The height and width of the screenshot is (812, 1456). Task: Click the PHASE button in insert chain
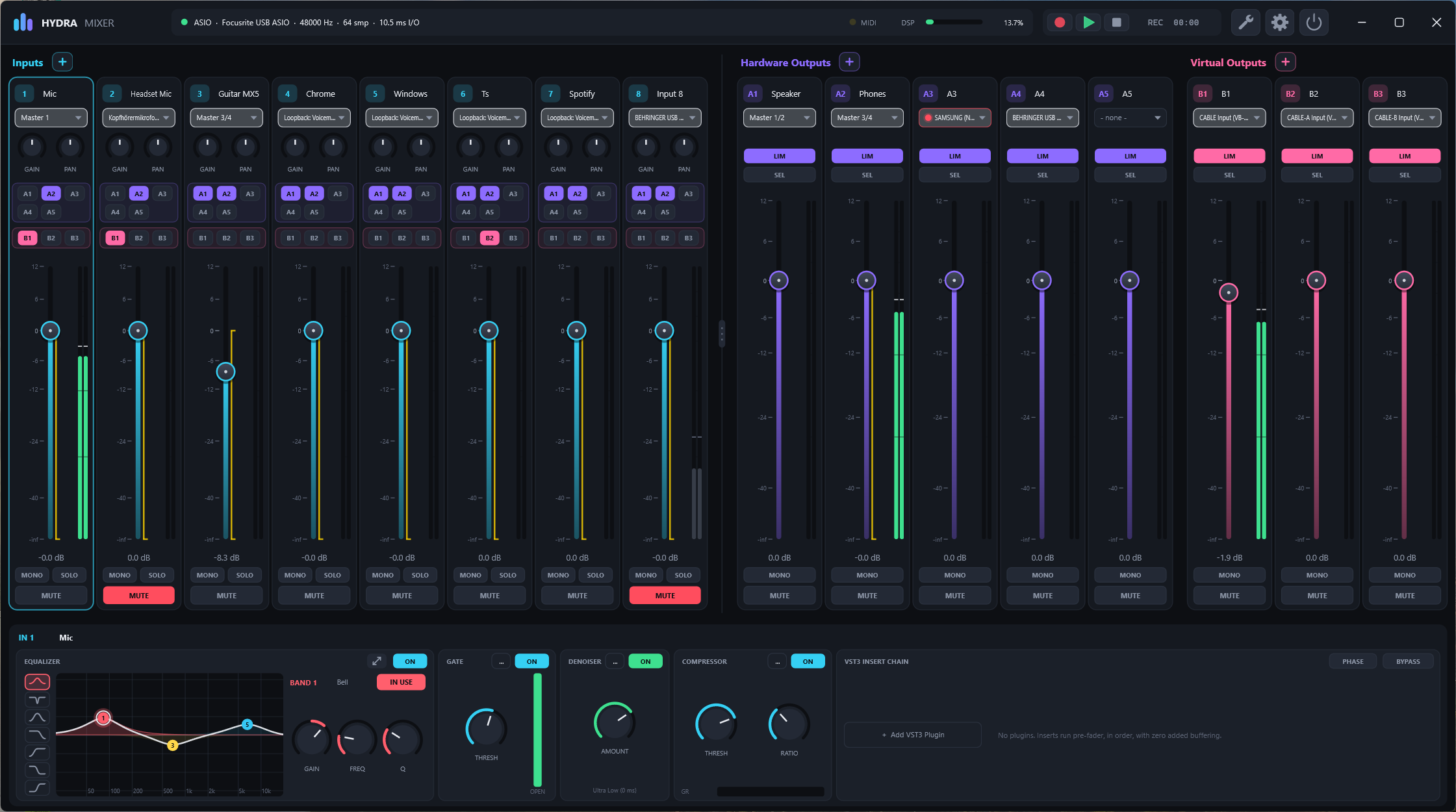[1353, 661]
